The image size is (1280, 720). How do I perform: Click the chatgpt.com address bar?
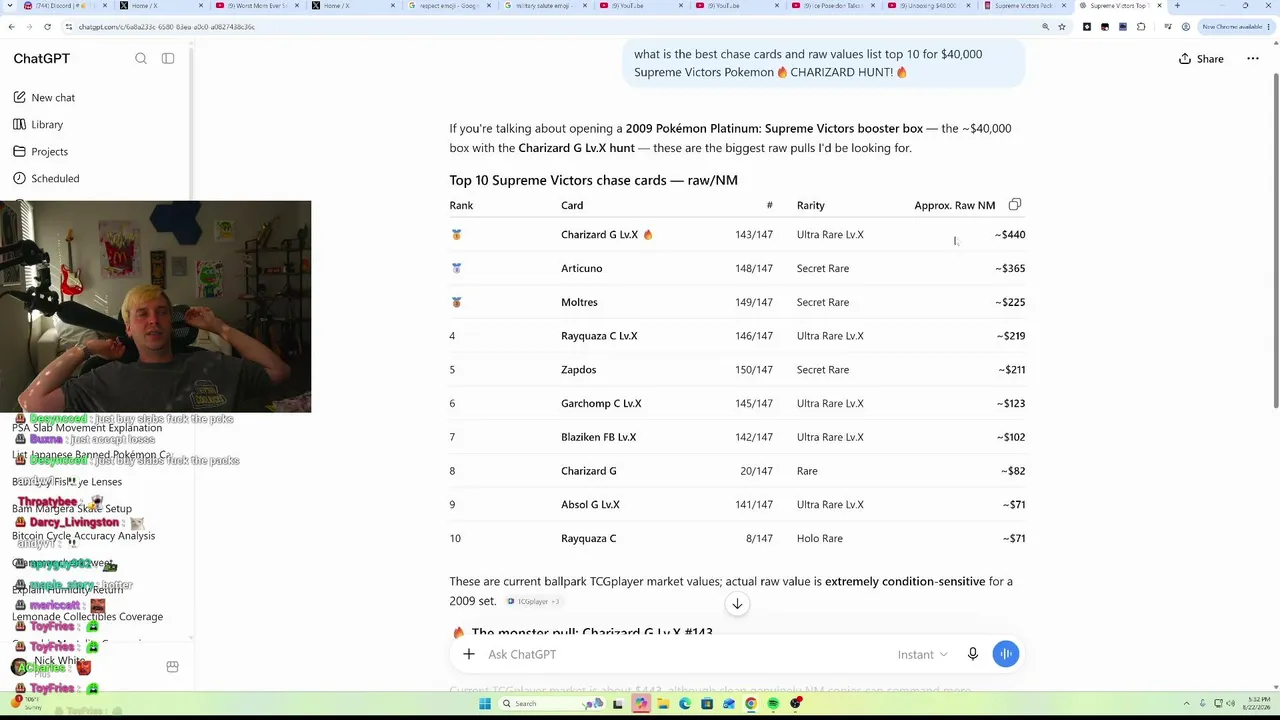(x=550, y=27)
